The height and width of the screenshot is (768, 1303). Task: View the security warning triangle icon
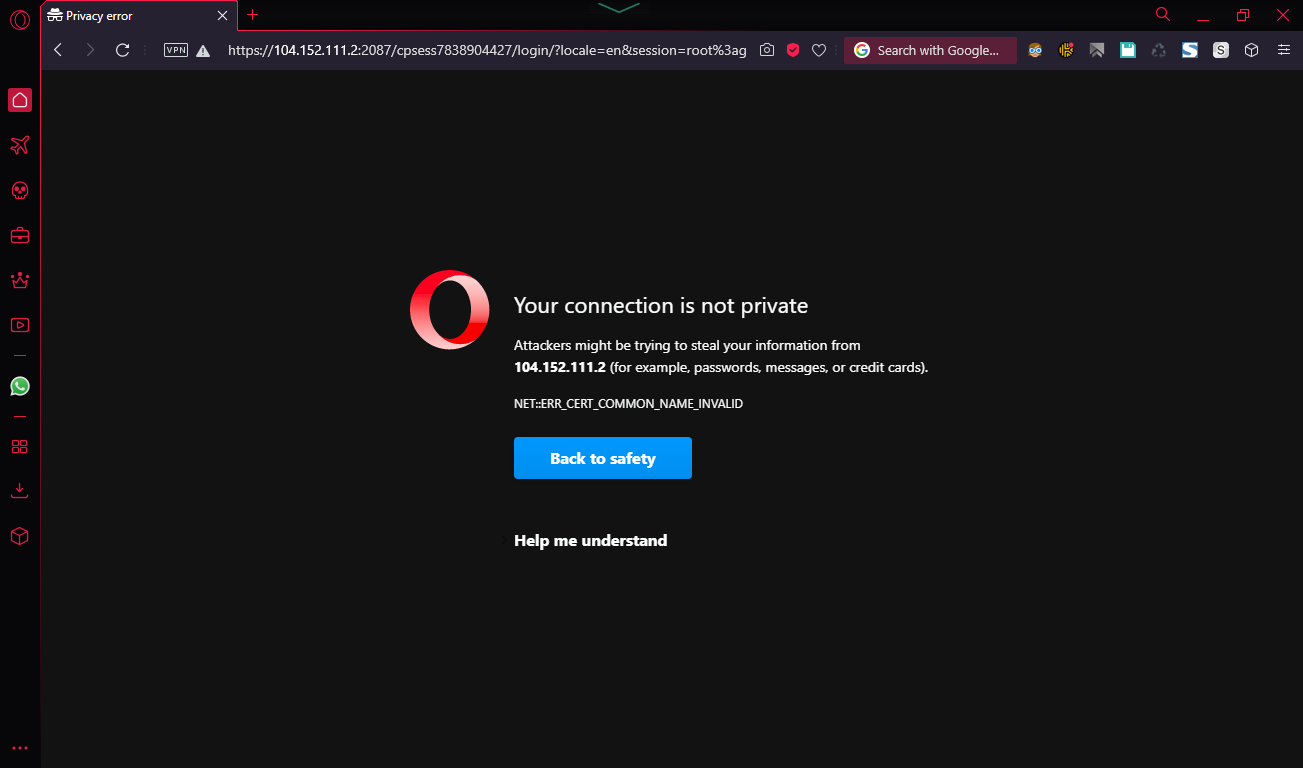pyautogui.click(x=203, y=50)
